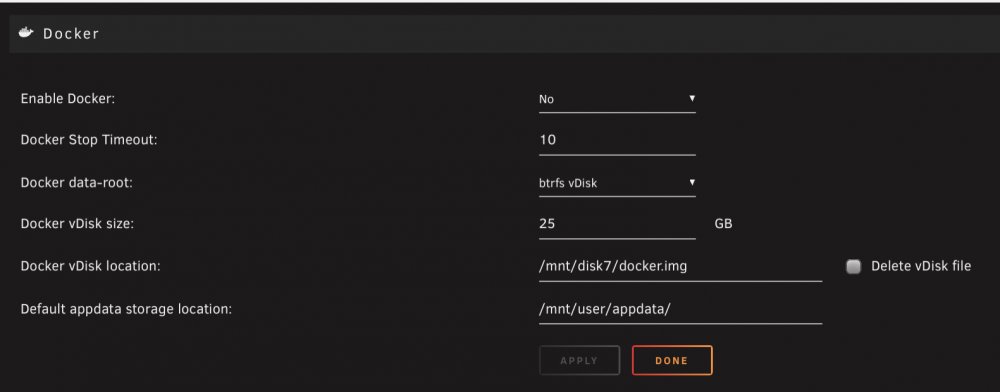Check the Delete vDisk file checkbox
This screenshot has width=1000, height=392.
[853, 266]
